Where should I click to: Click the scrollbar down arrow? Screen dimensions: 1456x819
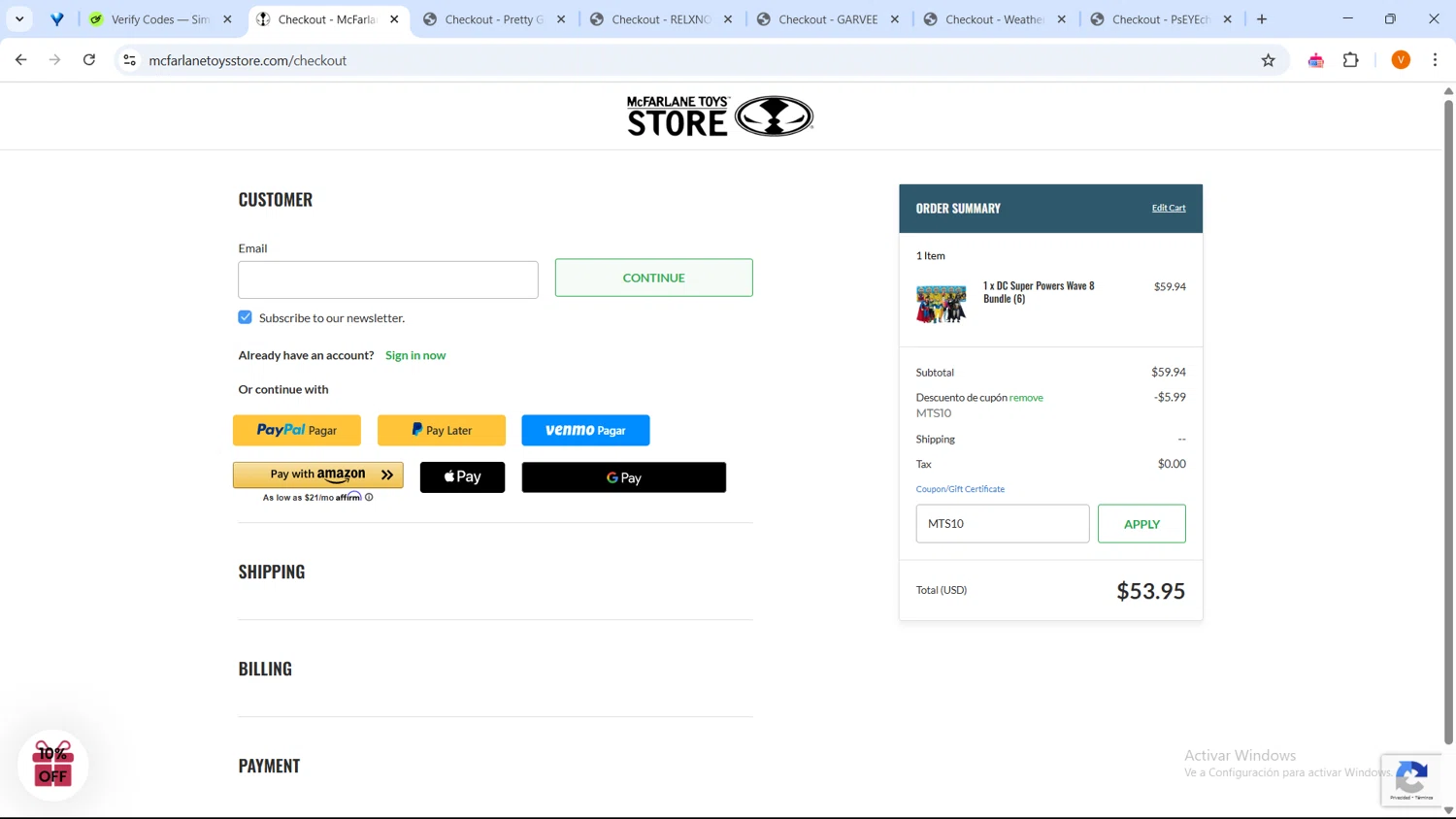point(1448,810)
